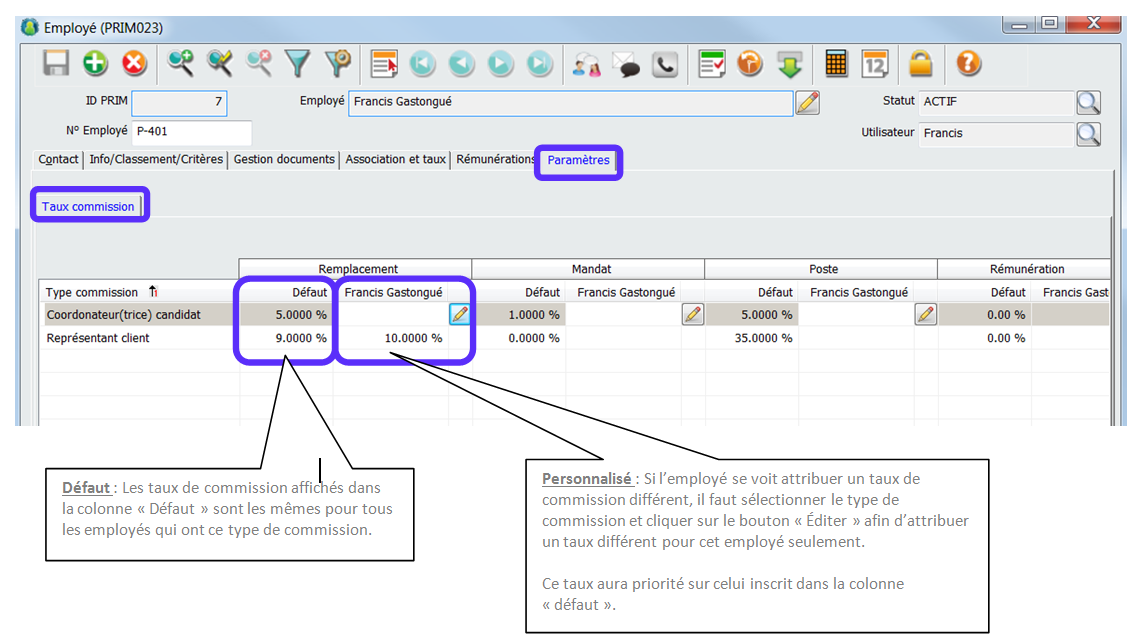Click the orange help question mark
The image size is (1138, 639).
tap(967, 64)
